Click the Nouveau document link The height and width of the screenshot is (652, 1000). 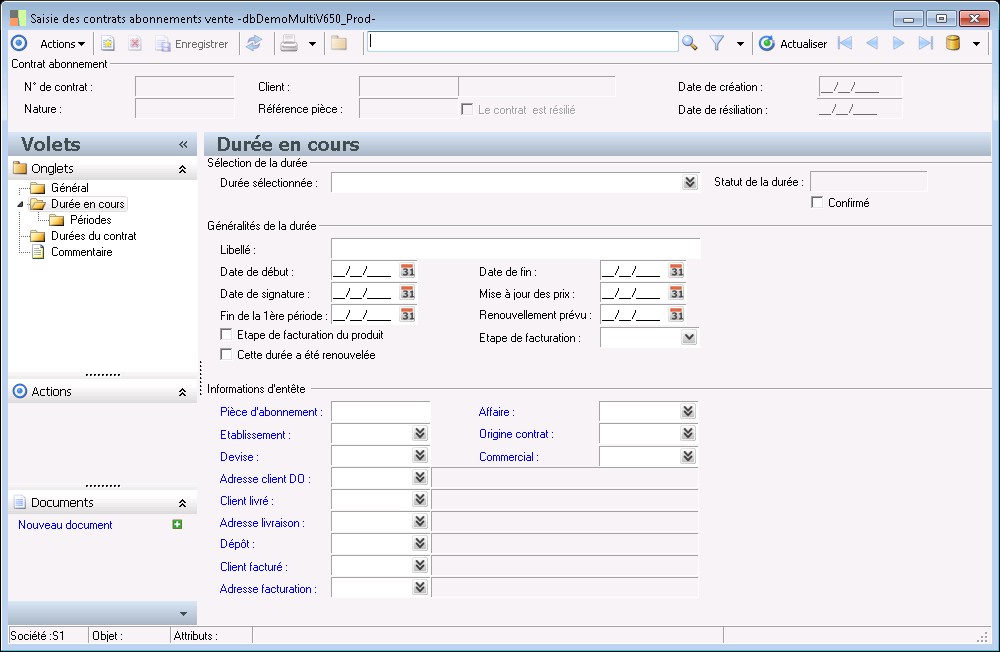(65, 525)
